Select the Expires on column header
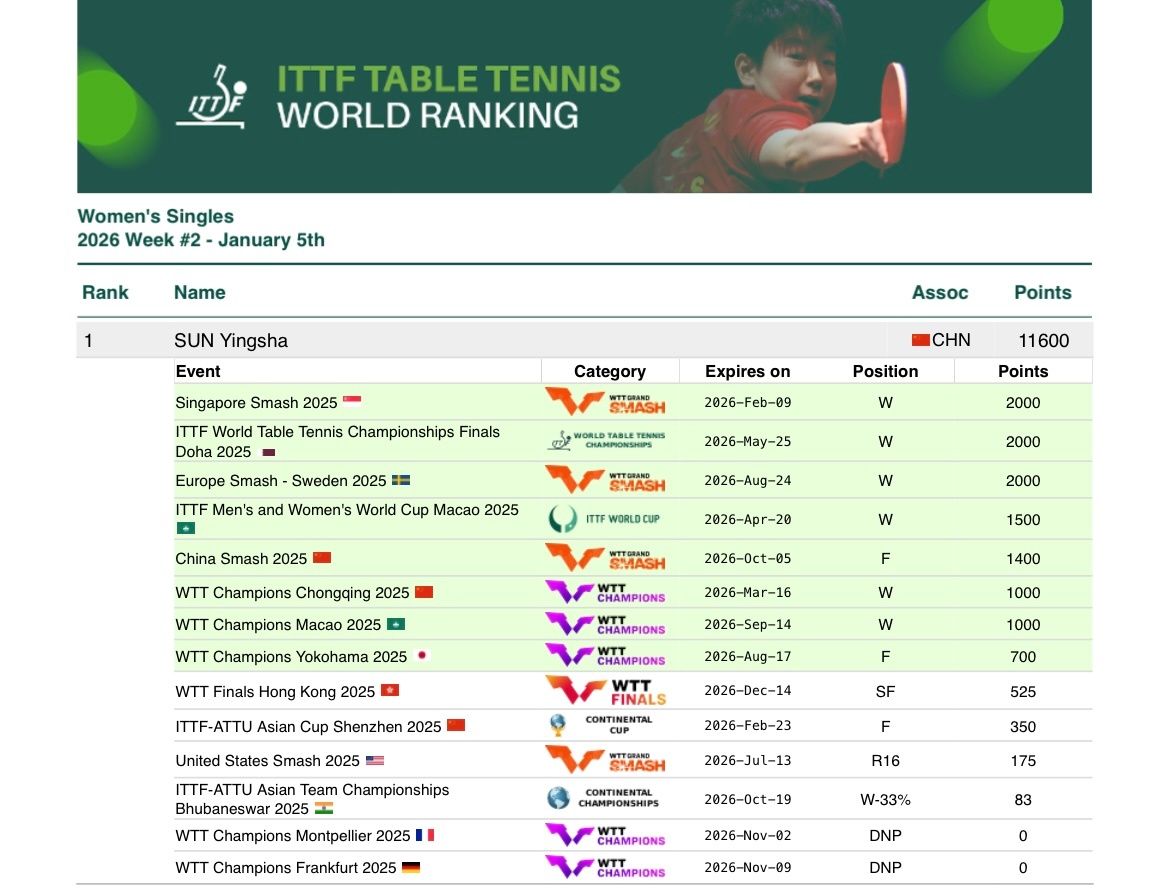This screenshot has width=1150, height=891. pos(747,371)
